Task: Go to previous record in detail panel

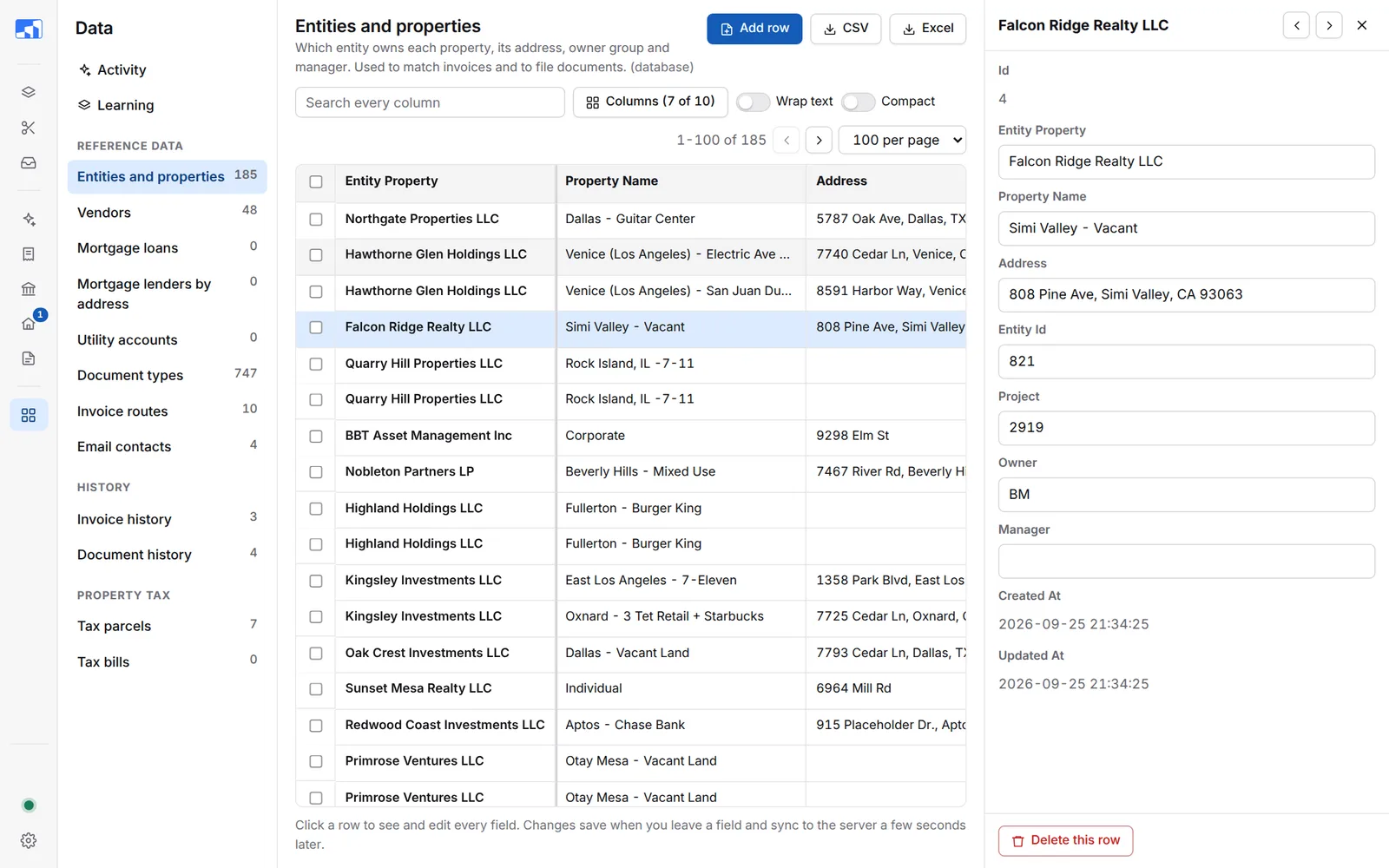Action: click(x=1297, y=25)
